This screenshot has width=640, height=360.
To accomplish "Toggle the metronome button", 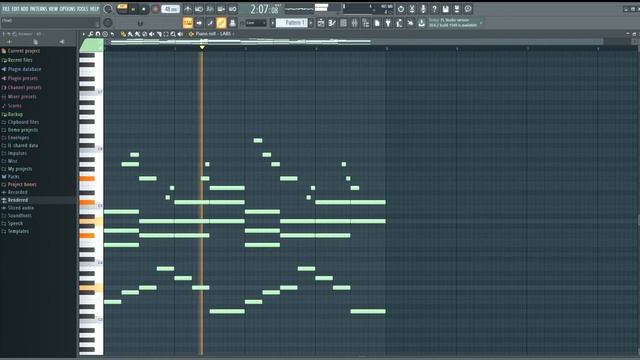I will point(188,9).
